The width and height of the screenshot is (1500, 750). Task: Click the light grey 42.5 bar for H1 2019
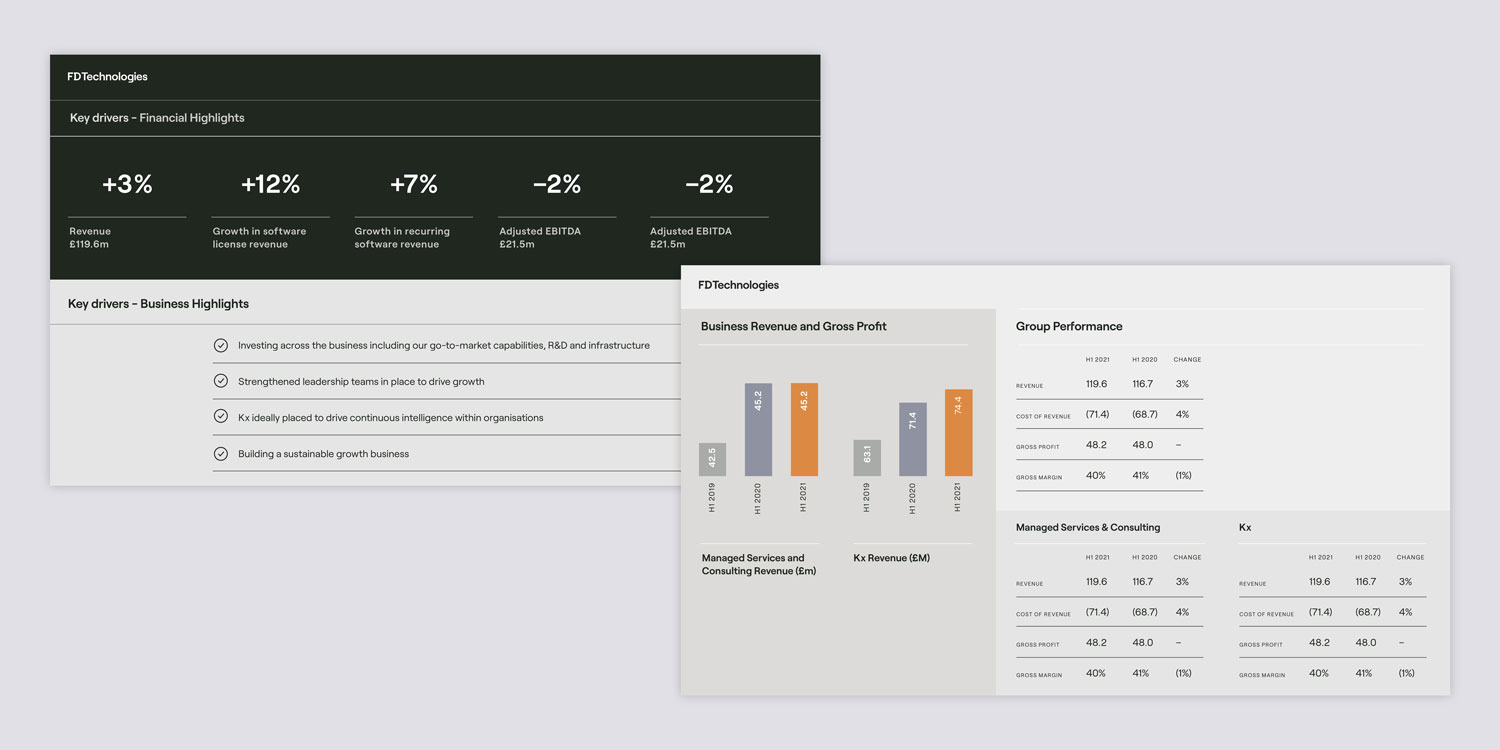pos(712,459)
